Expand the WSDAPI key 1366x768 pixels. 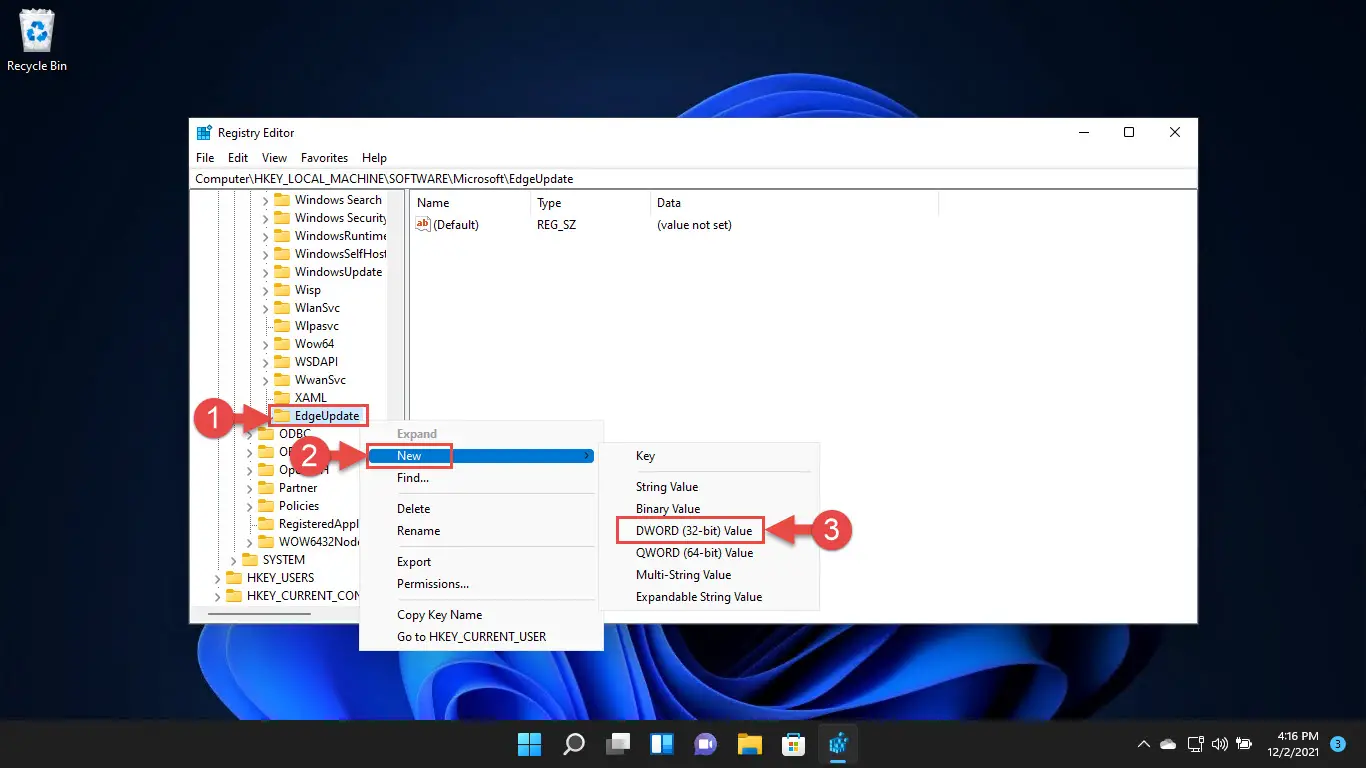[265, 362]
